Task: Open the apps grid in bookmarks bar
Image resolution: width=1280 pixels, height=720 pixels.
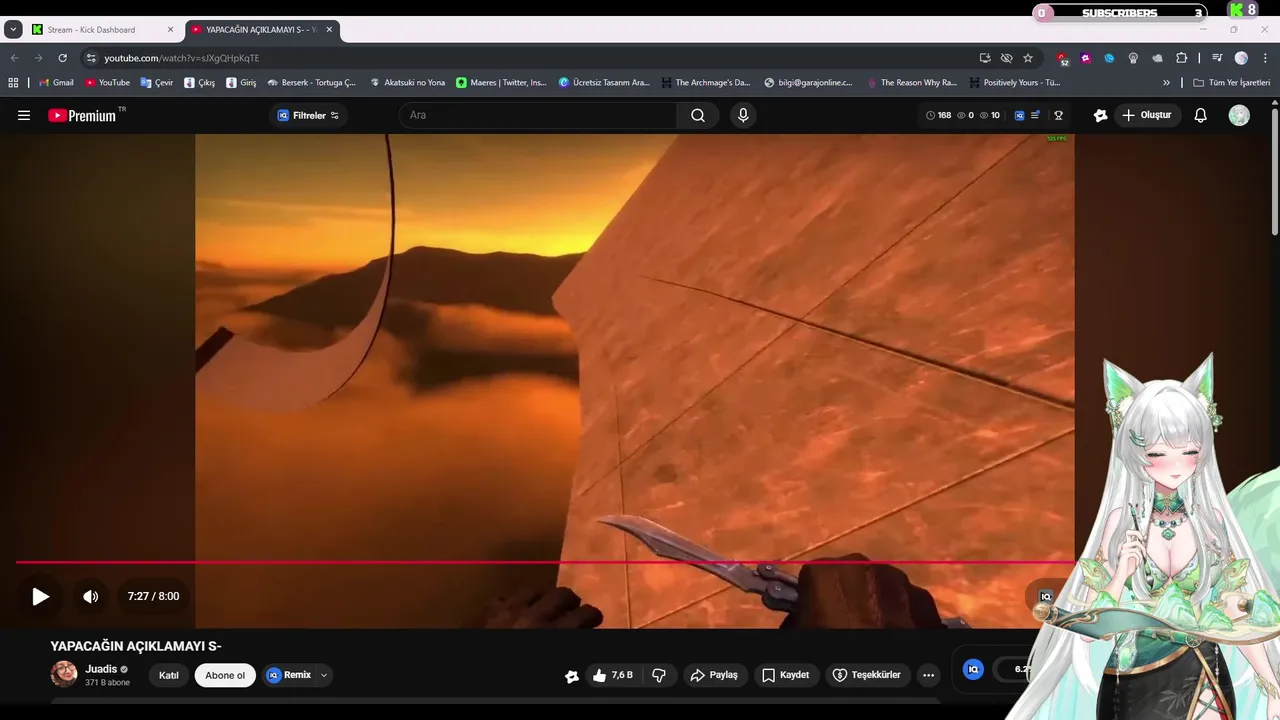Action: pos(14,83)
